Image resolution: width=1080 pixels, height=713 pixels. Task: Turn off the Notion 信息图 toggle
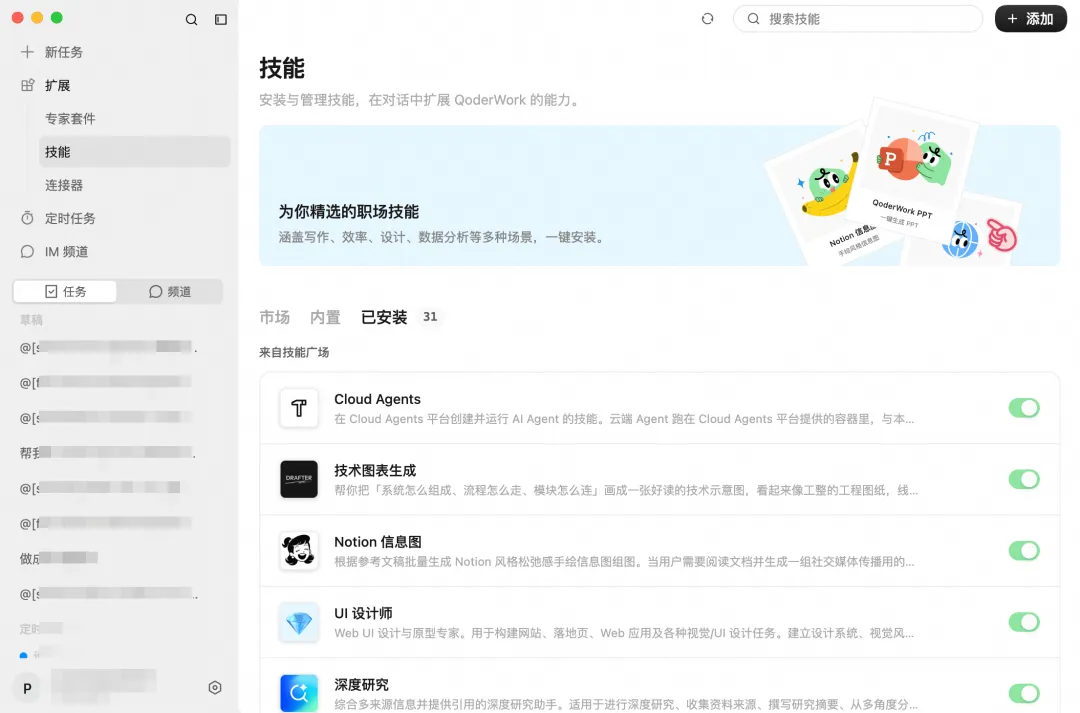click(x=1024, y=550)
